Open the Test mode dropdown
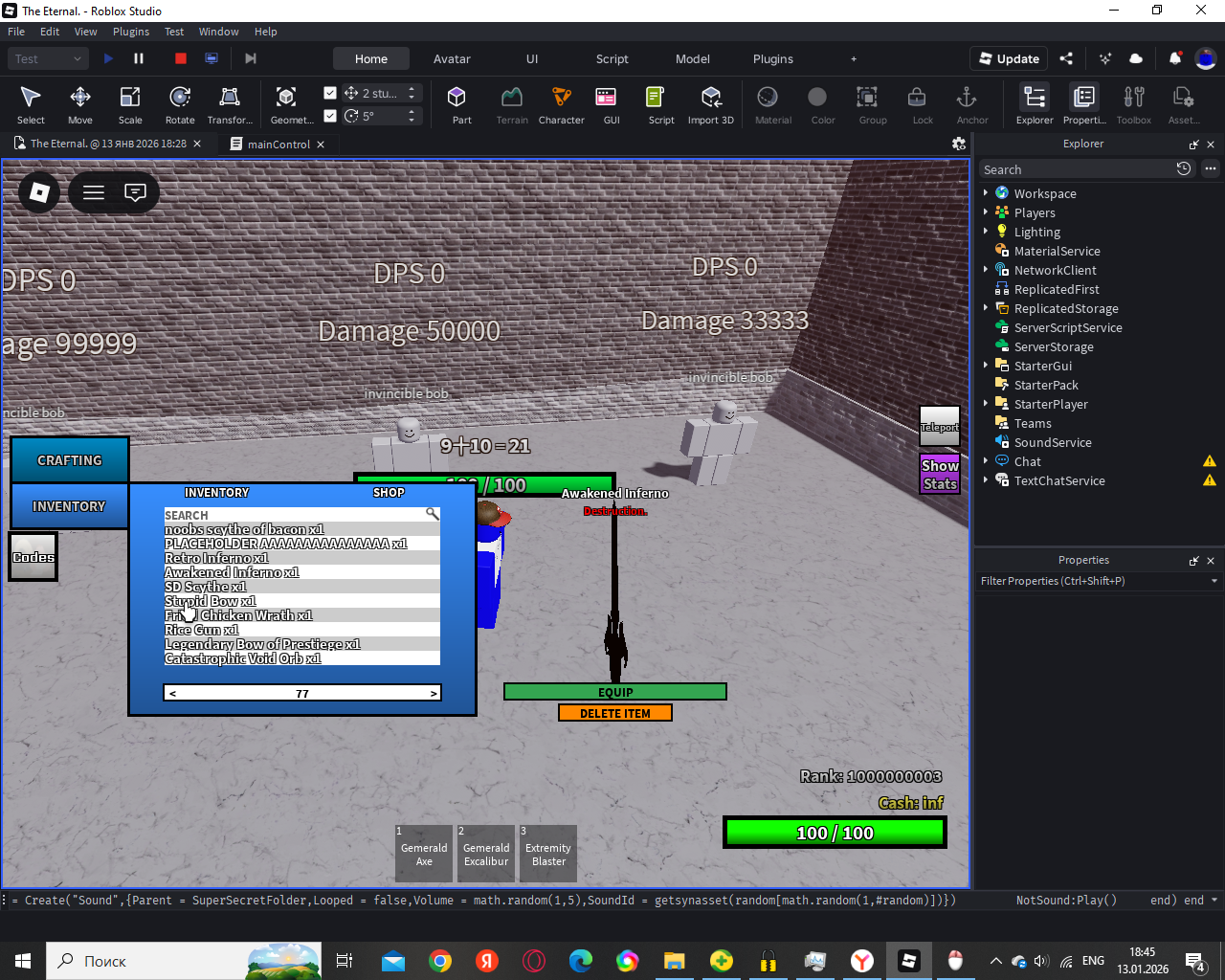 [50, 58]
